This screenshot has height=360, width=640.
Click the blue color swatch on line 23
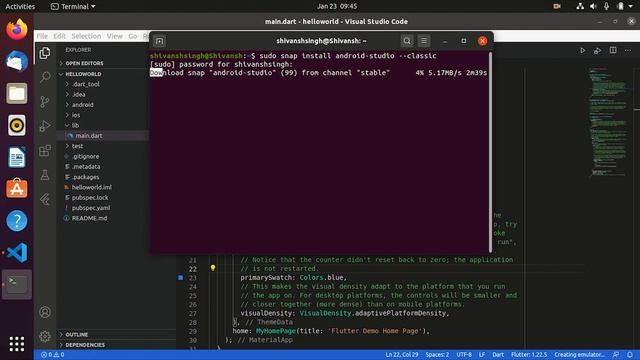click(x=181, y=278)
